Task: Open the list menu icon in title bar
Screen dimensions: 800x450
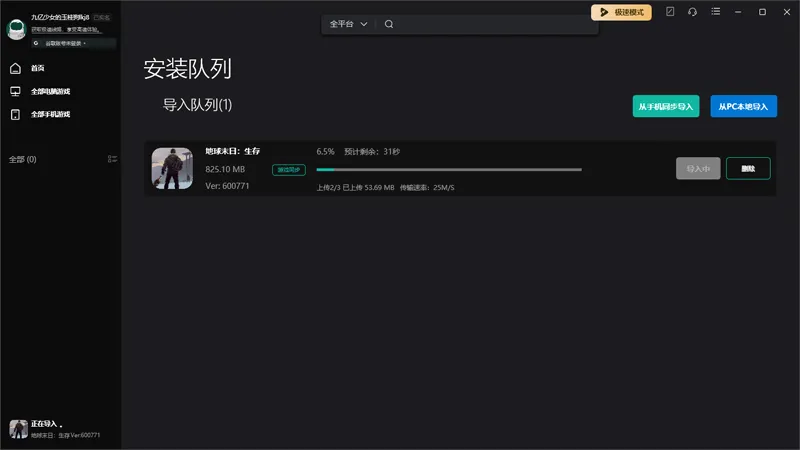Action: (716, 11)
